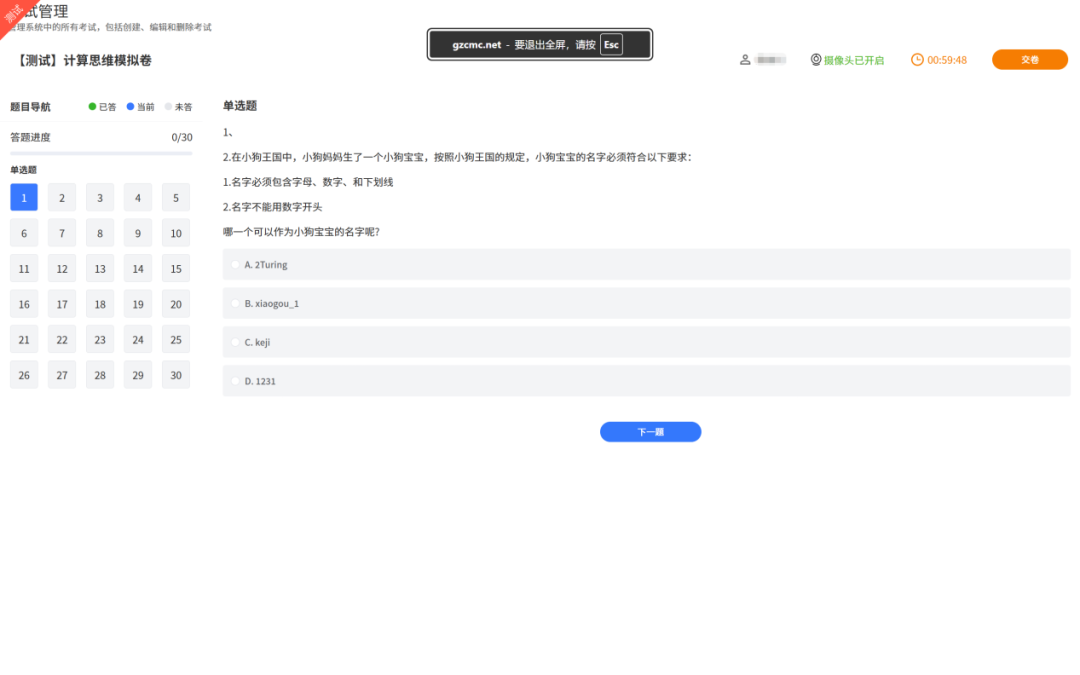
Task: Open question 26 from the navigator
Action: coord(24,375)
